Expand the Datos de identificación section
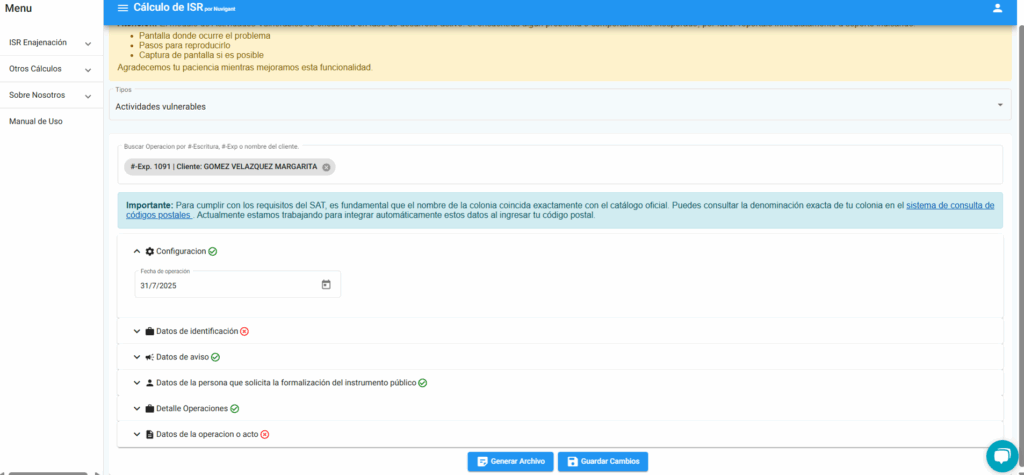This screenshot has width=1024, height=475. (137, 331)
